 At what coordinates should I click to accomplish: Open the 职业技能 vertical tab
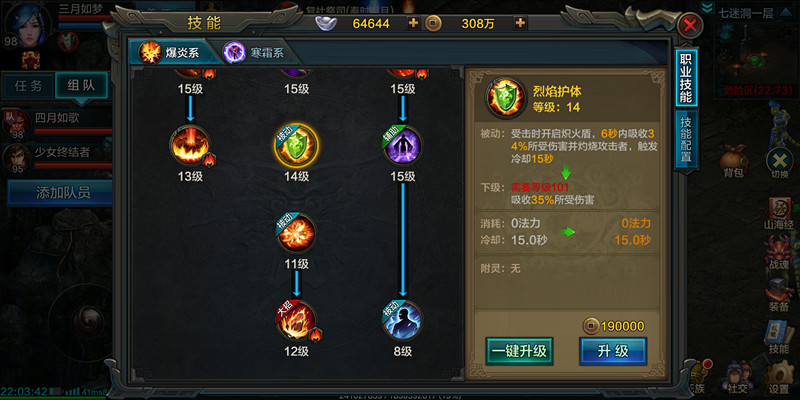(686, 78)
